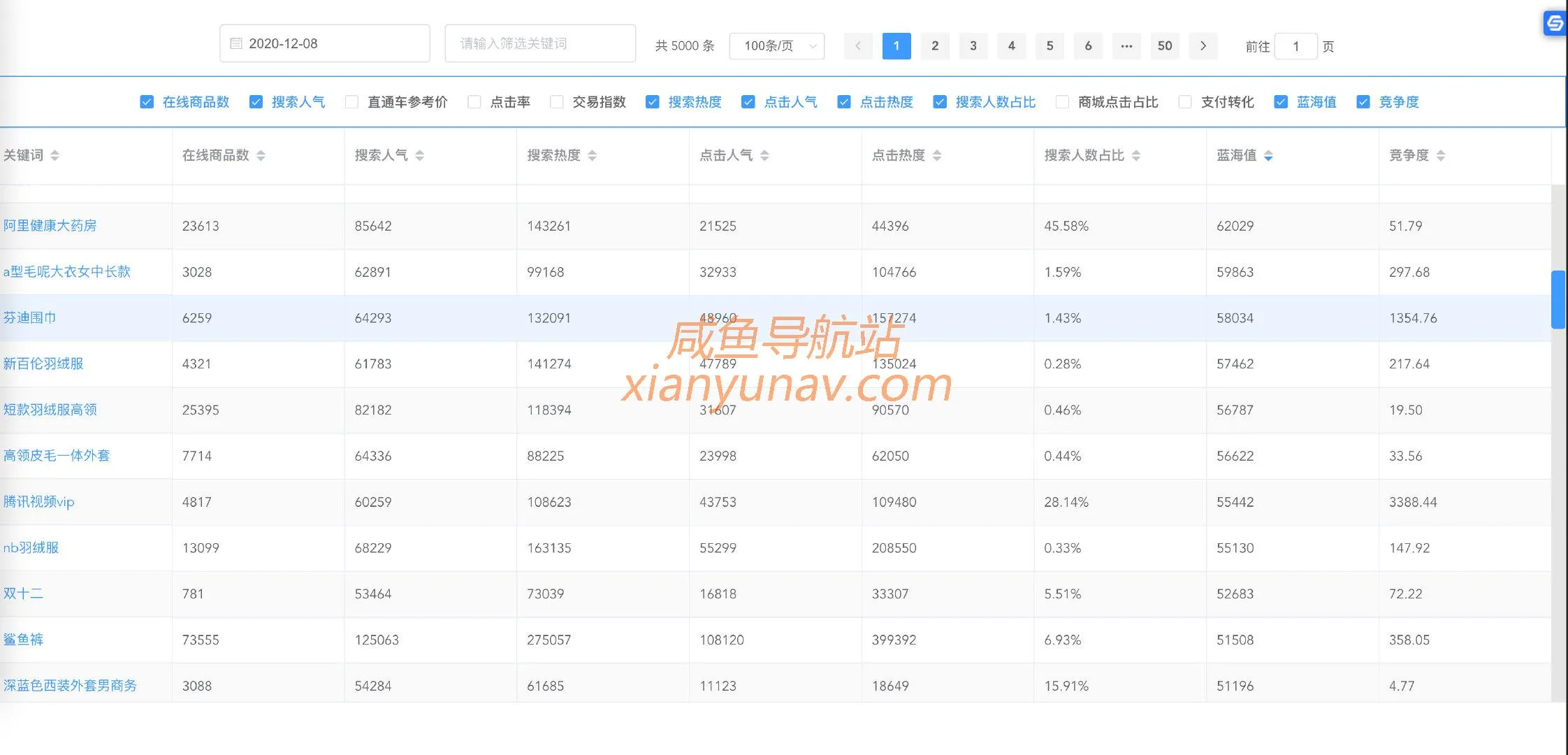Click sort arrows for 点击人气 column
This screenshot has width=1568, height=755.
[764, 155]
